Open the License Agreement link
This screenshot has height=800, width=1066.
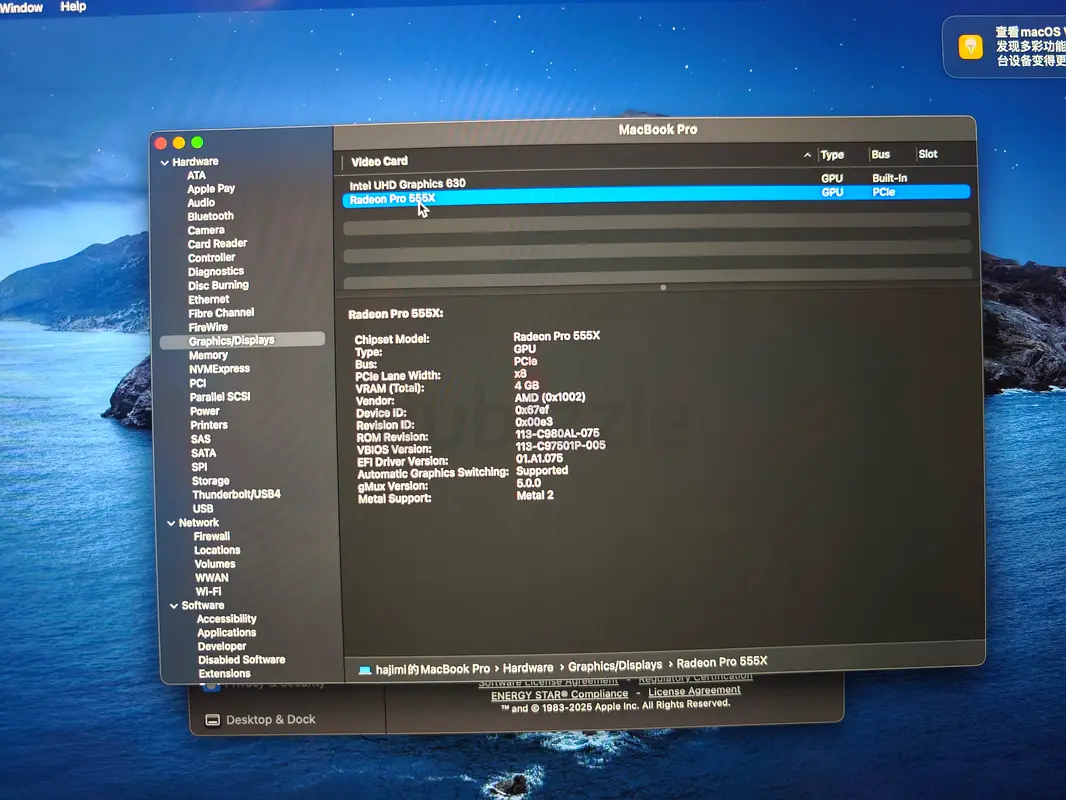pyautogui.click(x=694, y=691)
